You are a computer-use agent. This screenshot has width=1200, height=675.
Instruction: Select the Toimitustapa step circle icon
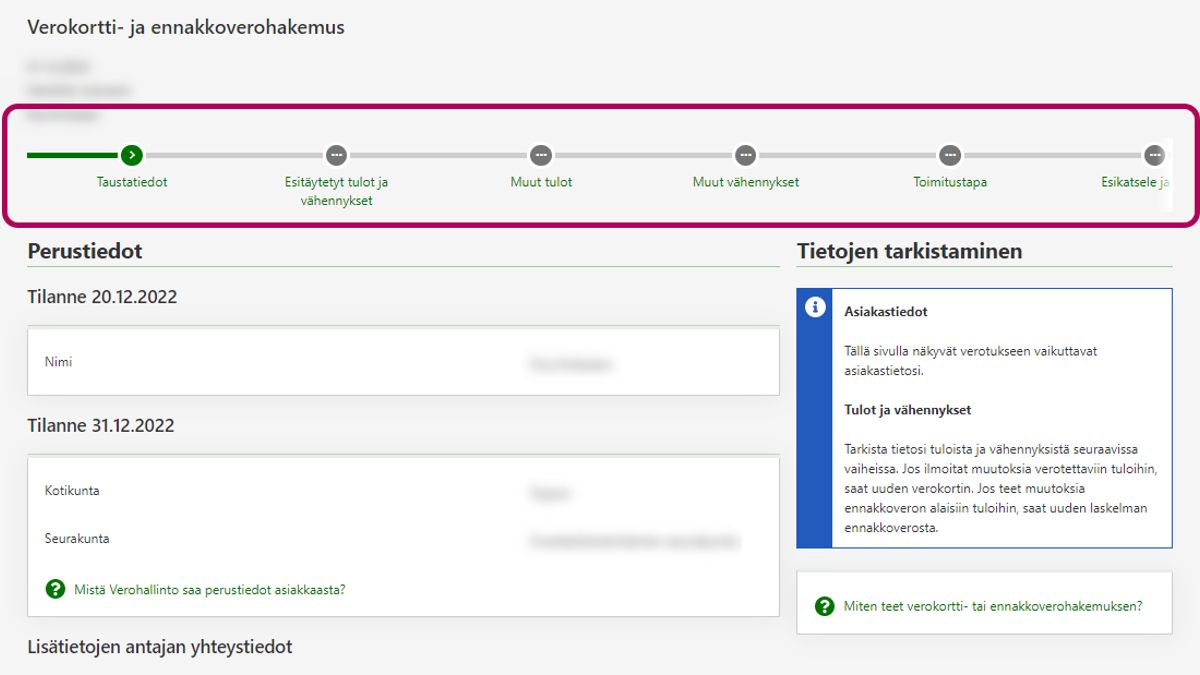click(950, 155)
